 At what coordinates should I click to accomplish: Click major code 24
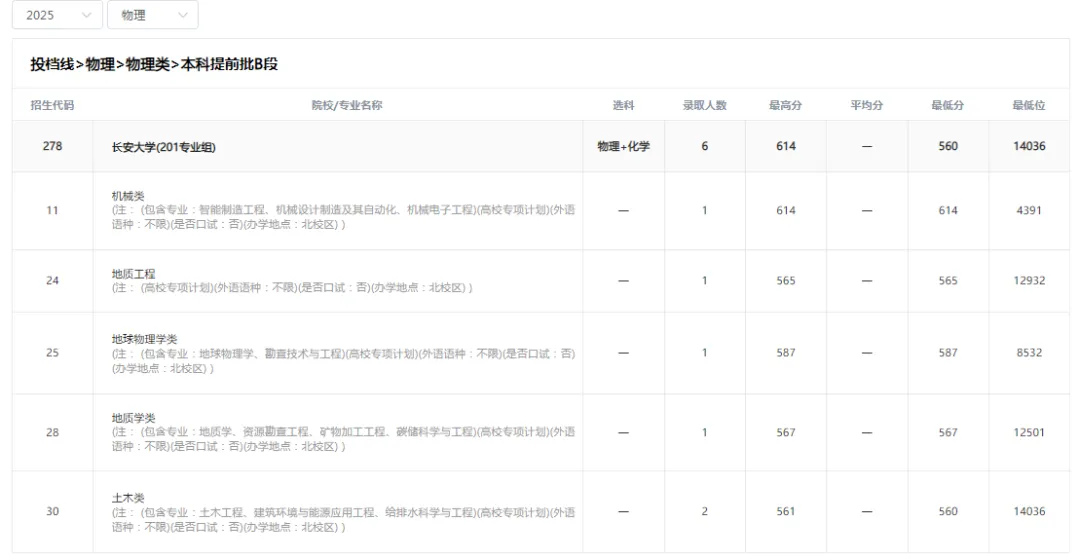coord(52,281)
